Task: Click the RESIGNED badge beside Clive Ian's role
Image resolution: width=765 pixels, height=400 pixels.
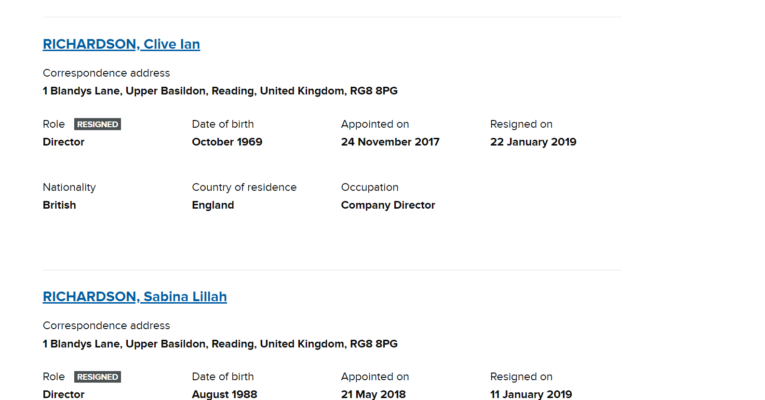Action: (x=97, y=124)
